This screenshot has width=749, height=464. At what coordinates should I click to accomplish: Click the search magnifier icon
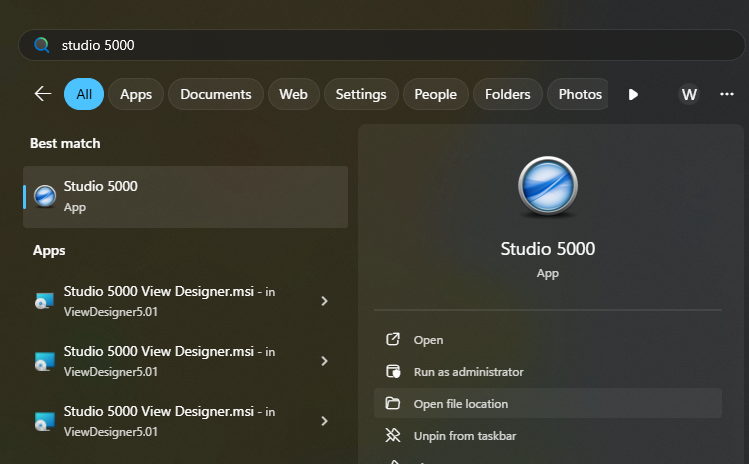point(41,45)
